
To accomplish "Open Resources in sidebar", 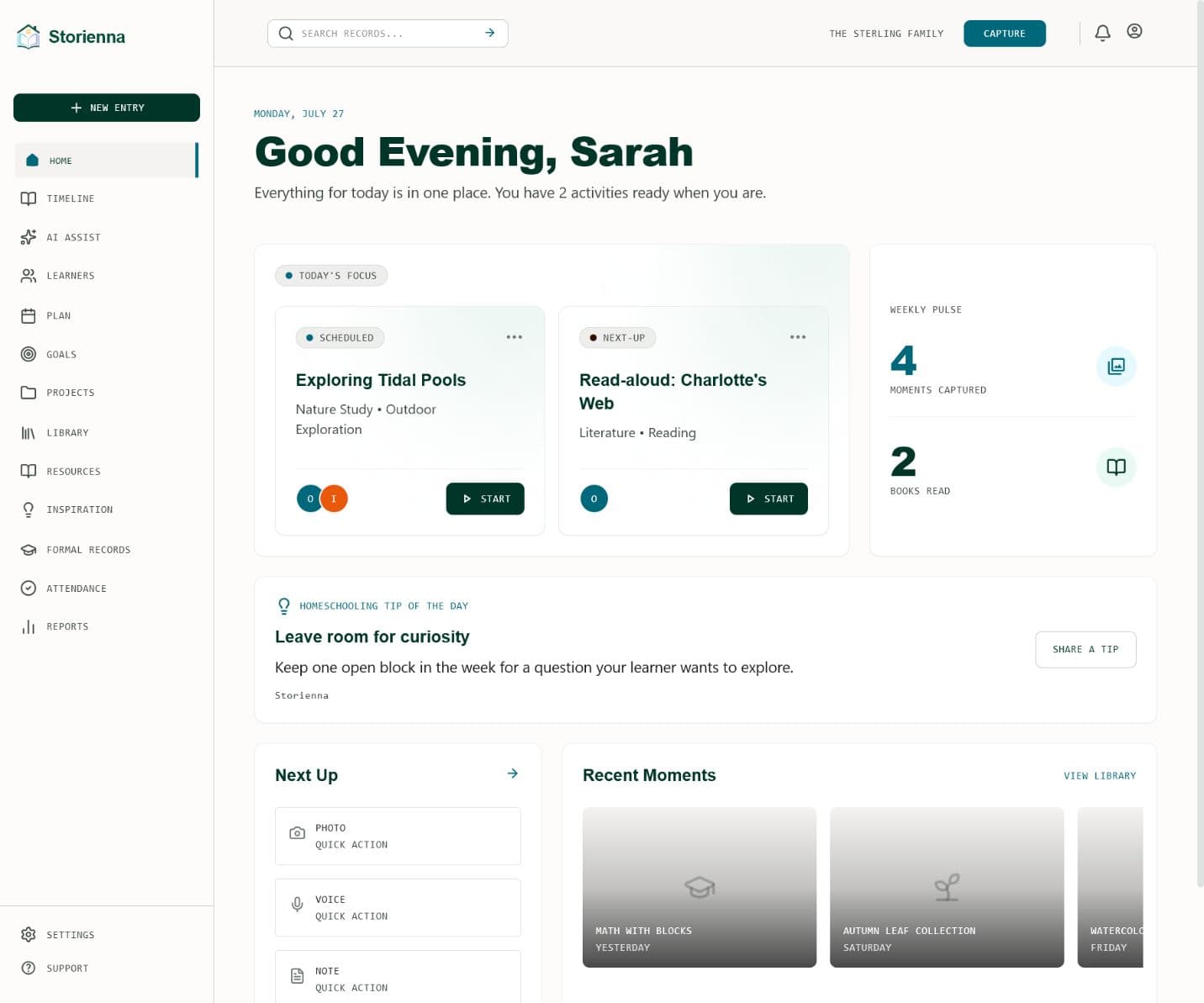I will 106,472.
